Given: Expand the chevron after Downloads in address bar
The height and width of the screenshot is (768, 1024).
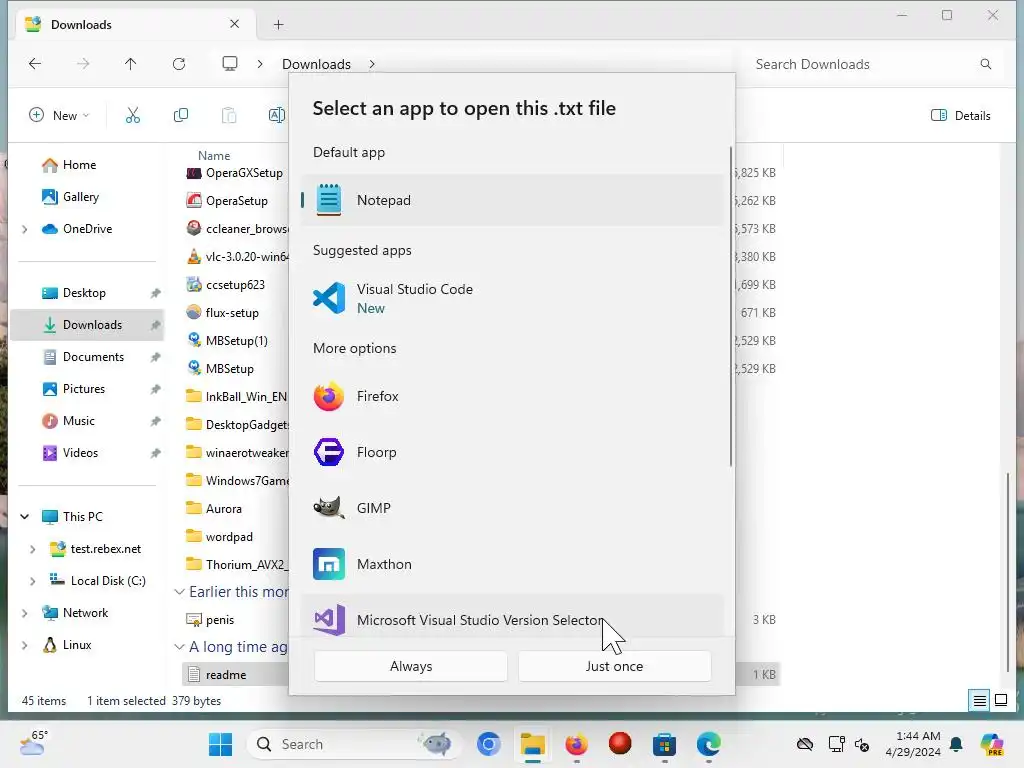Looking at the screenshot, I should pyautogui.click(x=372, y=64).
